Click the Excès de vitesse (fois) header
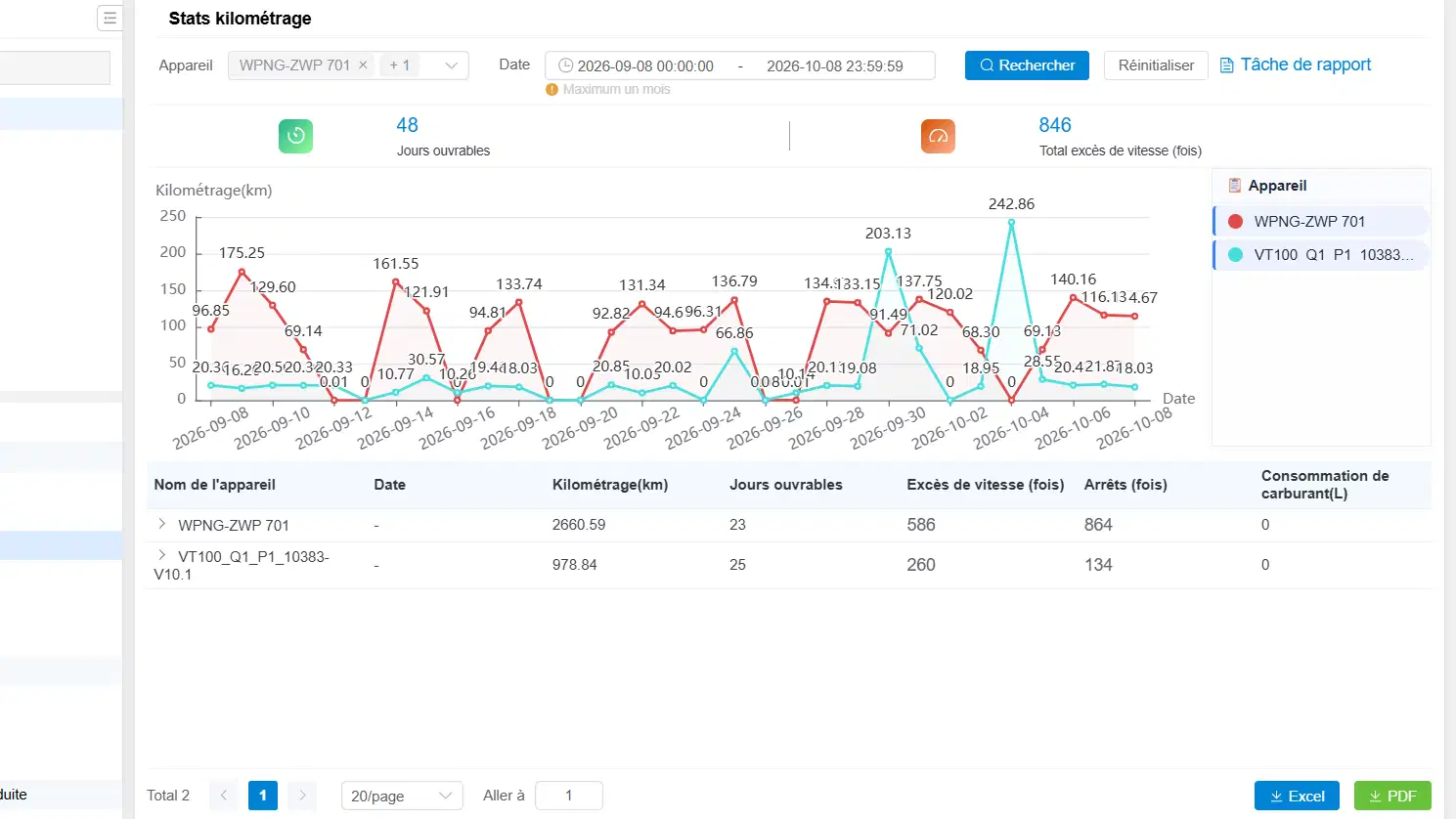The height and width of the screenshot is (819, 1456). (x=985, y=485)
